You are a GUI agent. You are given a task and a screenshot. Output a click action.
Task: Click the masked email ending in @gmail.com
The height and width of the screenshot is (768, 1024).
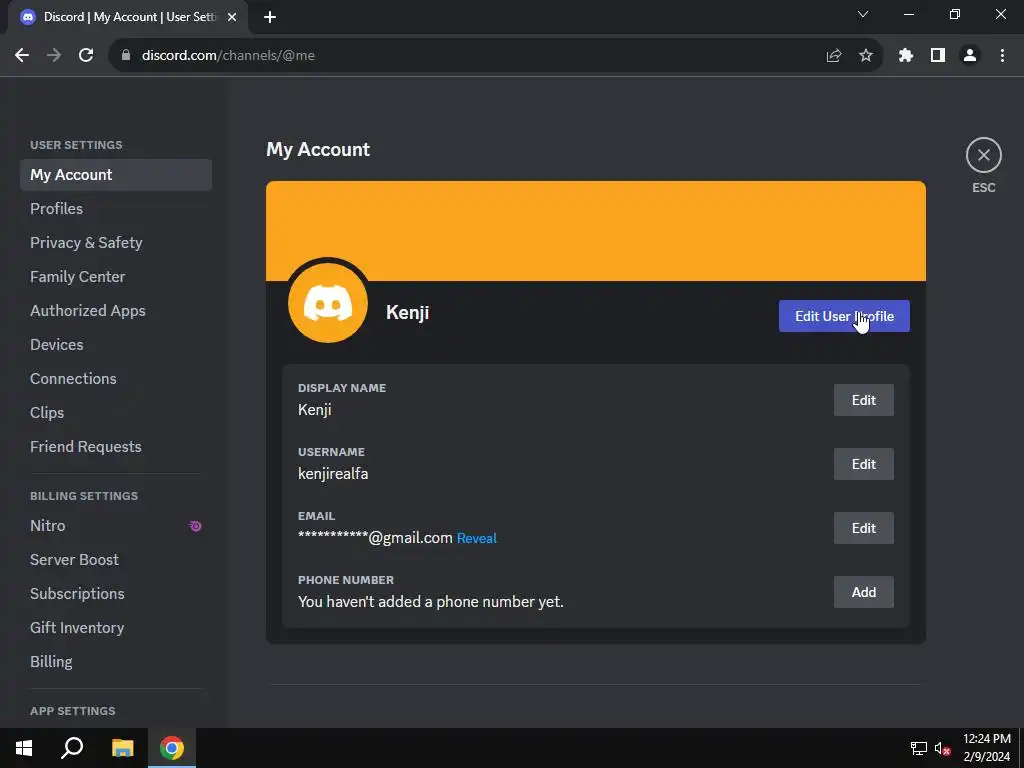click(x=376, y=538)
